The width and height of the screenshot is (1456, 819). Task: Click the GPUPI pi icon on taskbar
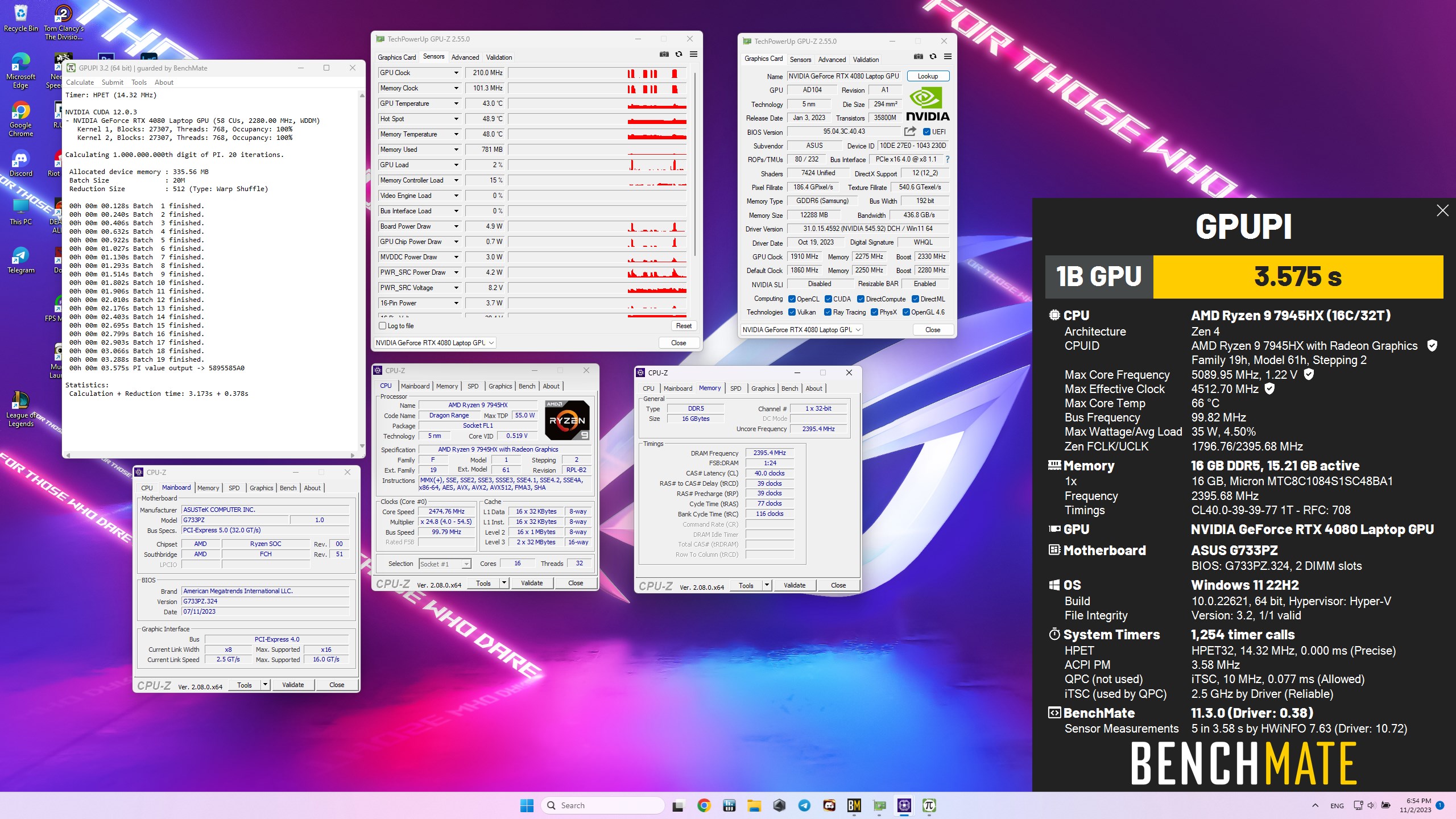click(929, 805)
